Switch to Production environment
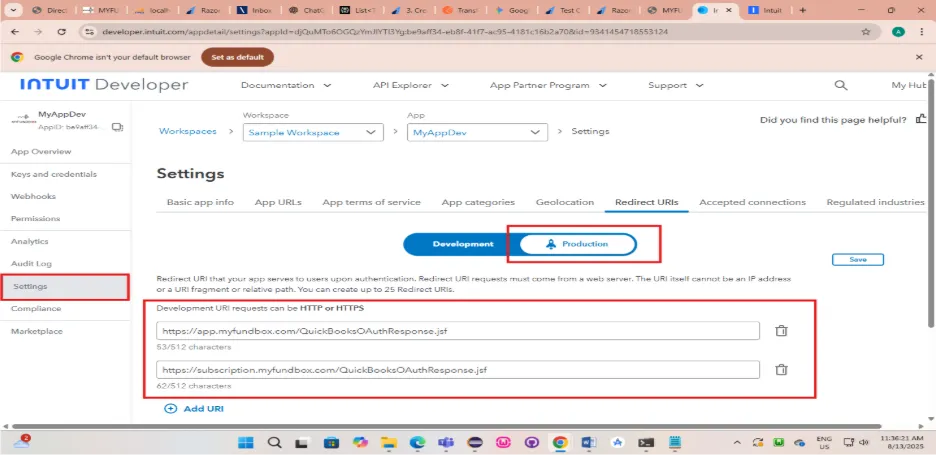The width and height of the screenshot is (936, 456). 577,244
